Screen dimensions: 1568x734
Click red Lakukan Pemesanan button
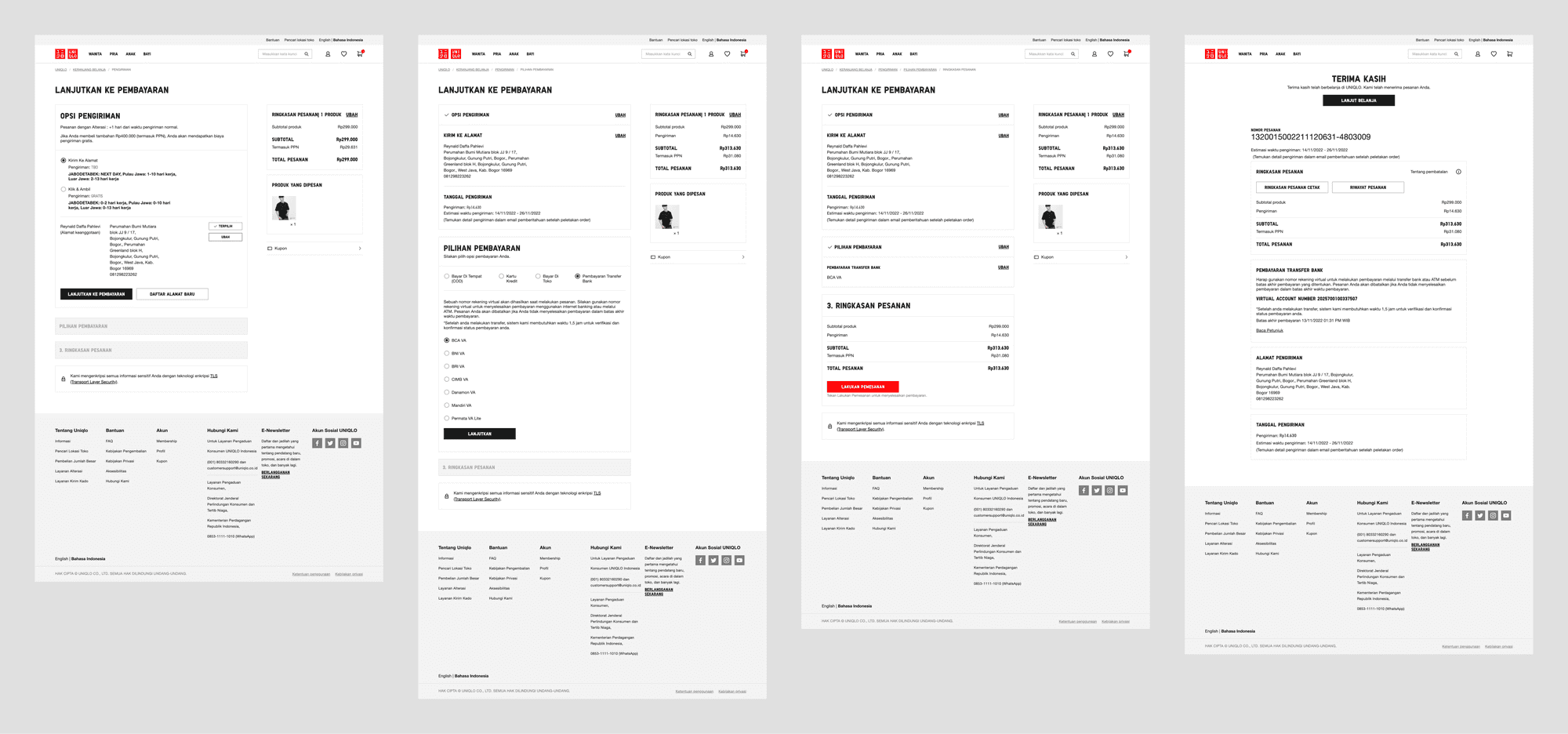[863, 387]
